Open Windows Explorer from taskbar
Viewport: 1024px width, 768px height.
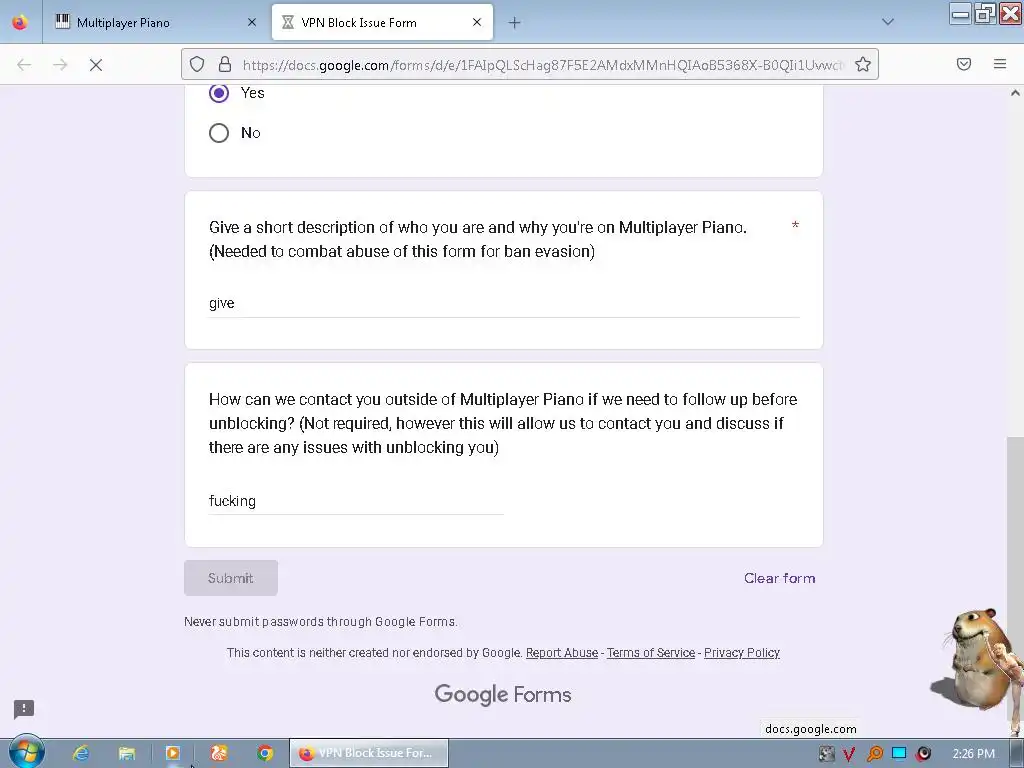pos(127,753)
